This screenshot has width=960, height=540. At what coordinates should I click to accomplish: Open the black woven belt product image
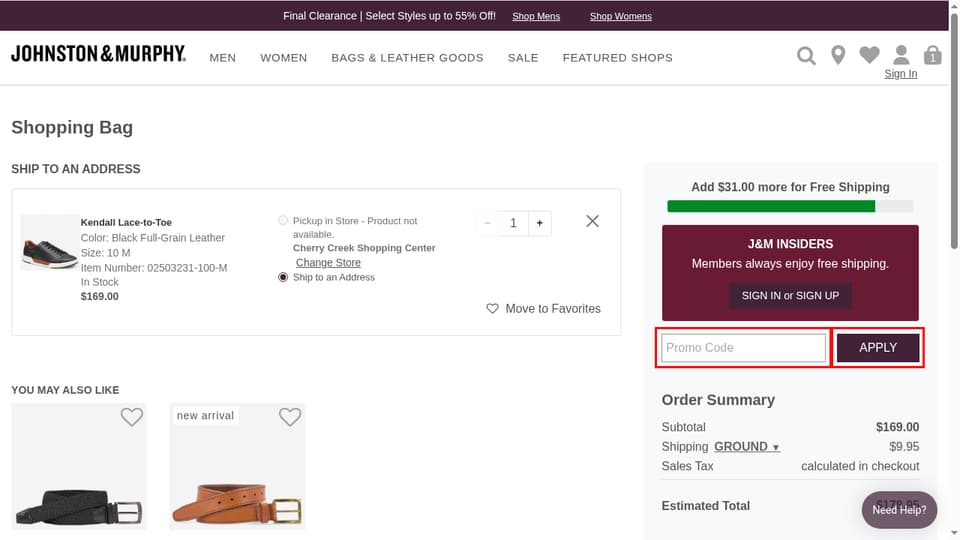[x=79, y=467]
